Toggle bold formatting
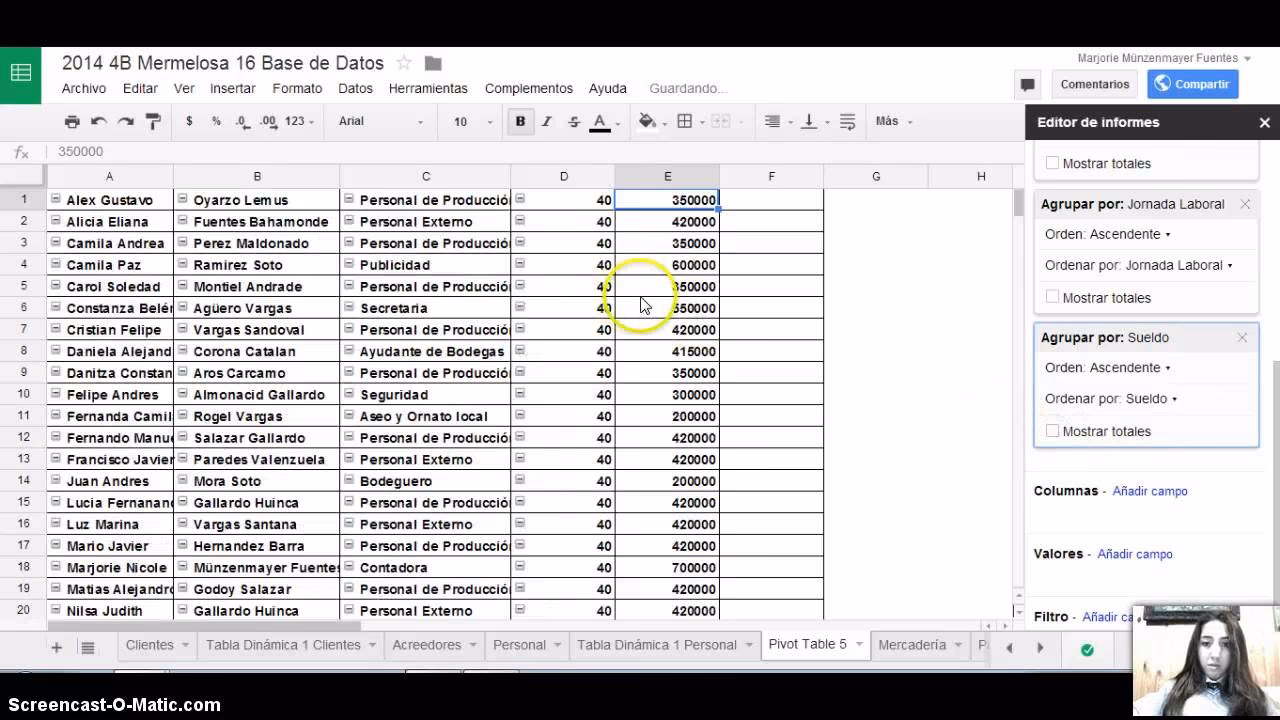1280x720 pixels. click(520, 121)
